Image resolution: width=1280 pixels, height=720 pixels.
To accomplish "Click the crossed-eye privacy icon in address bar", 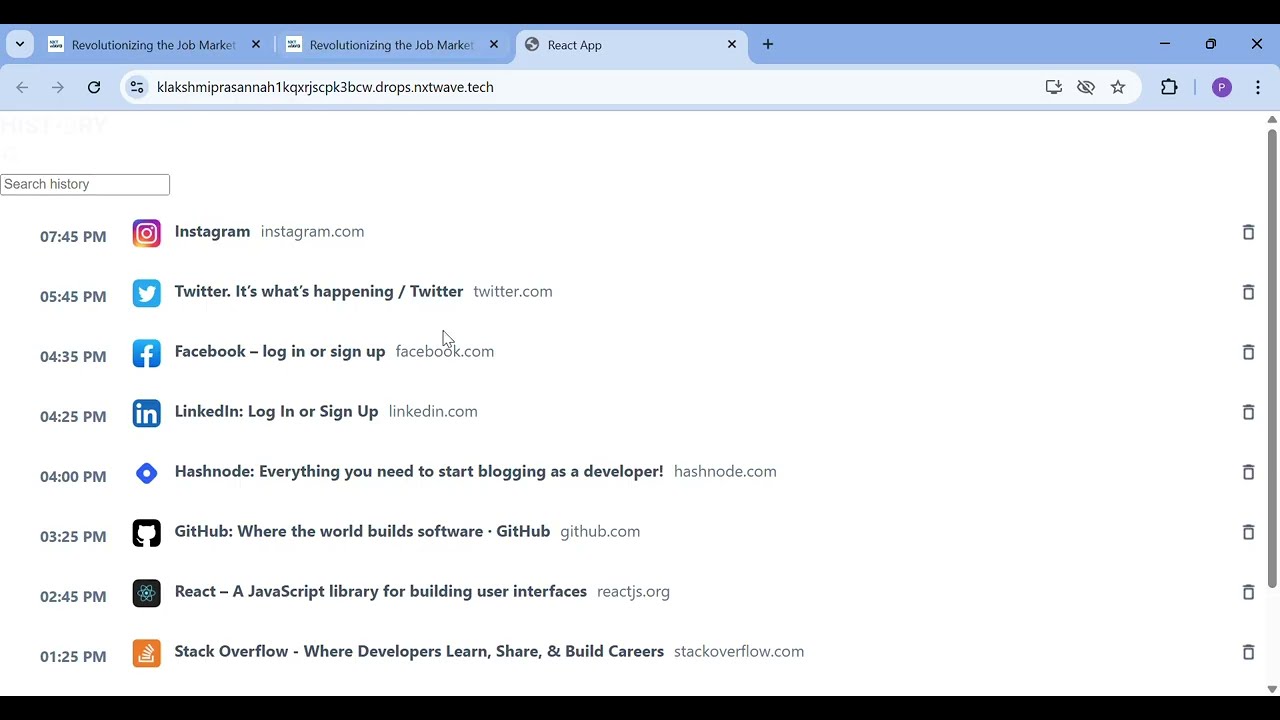I will tap(1086, 87).
